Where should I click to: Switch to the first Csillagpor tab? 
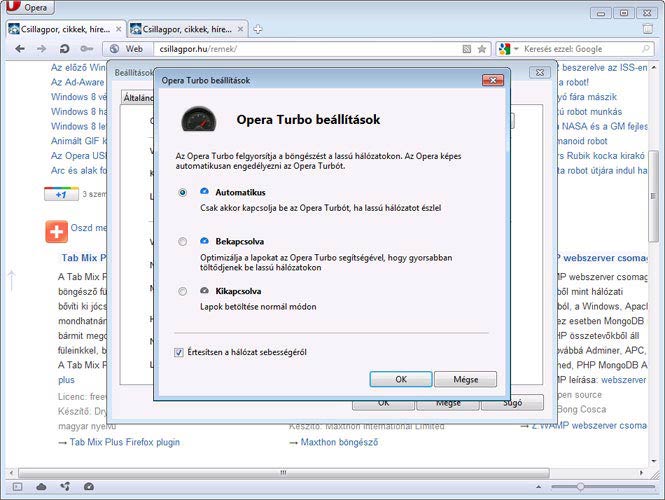pos(65,29)
